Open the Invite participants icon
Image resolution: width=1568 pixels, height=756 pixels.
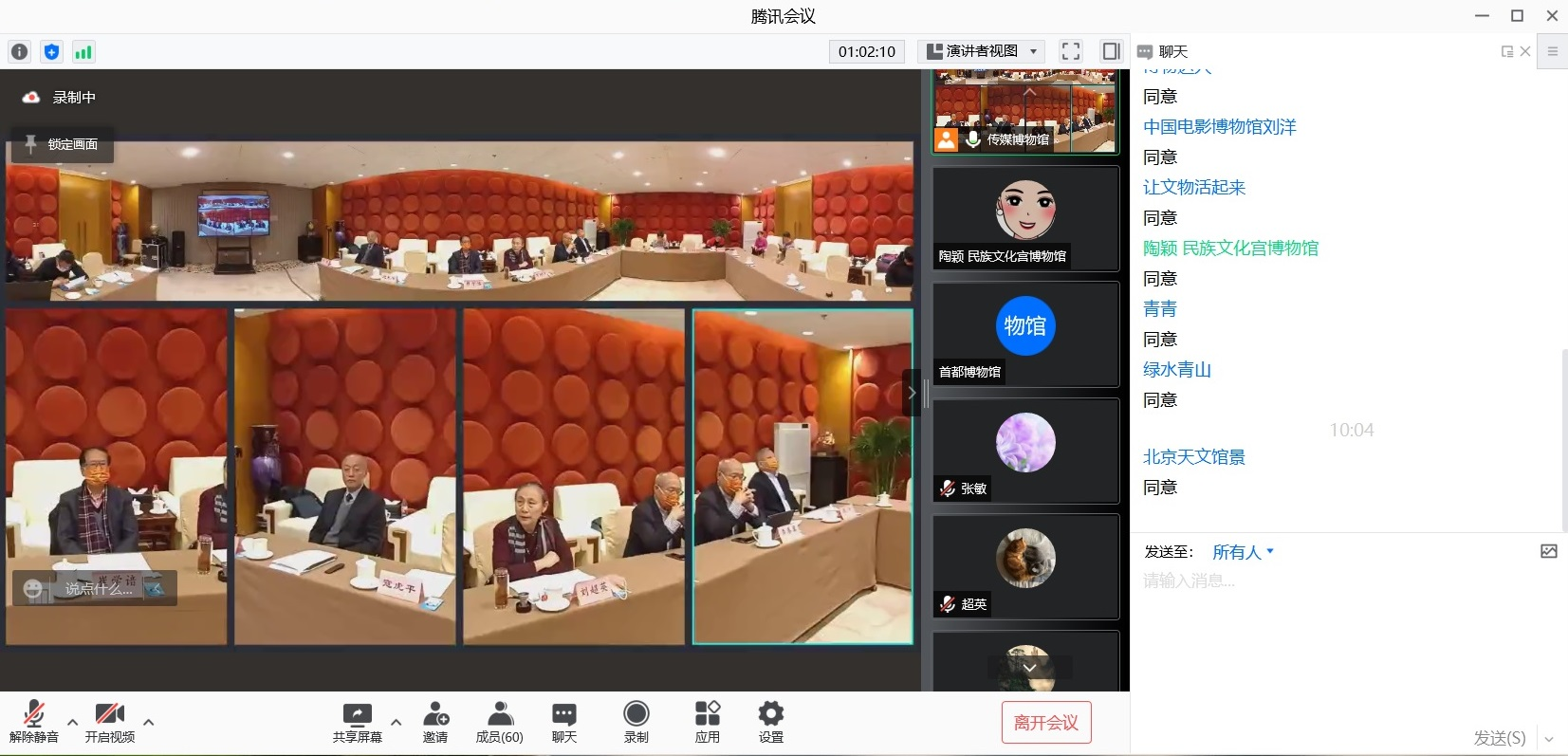[435, 722]
